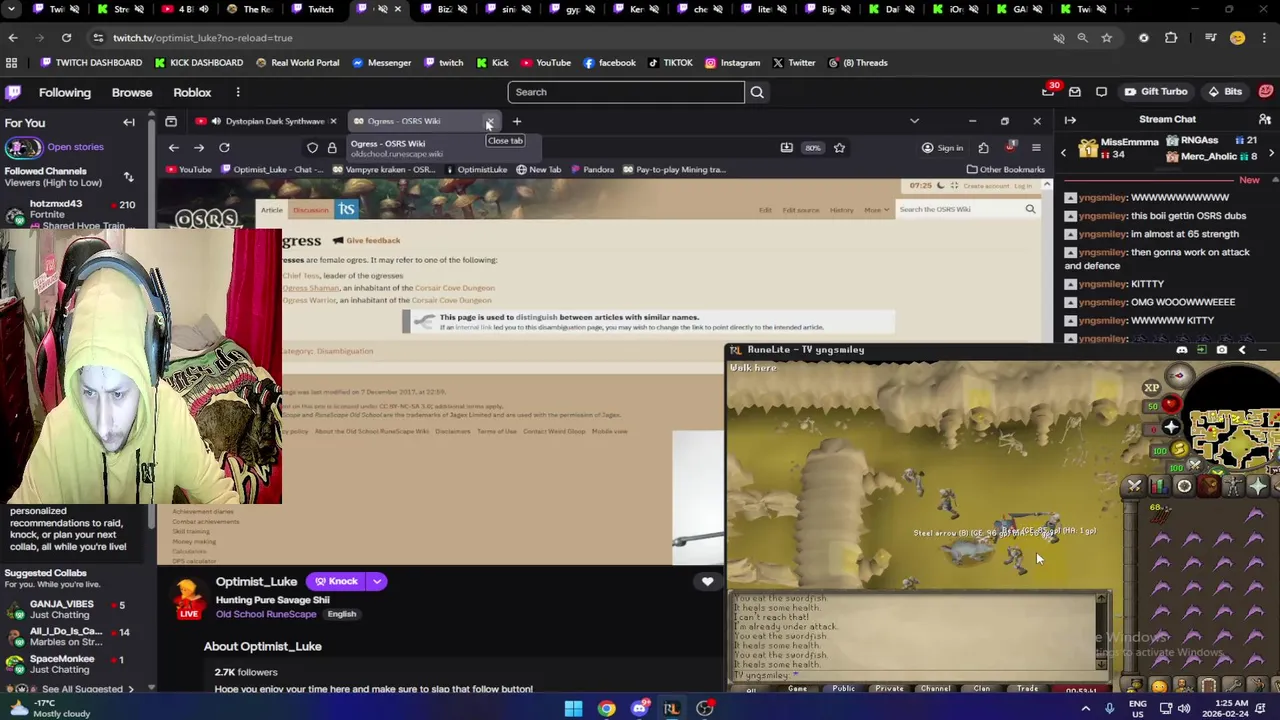Open the Ogress Shaman wiki link
The width and height of the screenshot is (1280, 720).
click(311, 288)
